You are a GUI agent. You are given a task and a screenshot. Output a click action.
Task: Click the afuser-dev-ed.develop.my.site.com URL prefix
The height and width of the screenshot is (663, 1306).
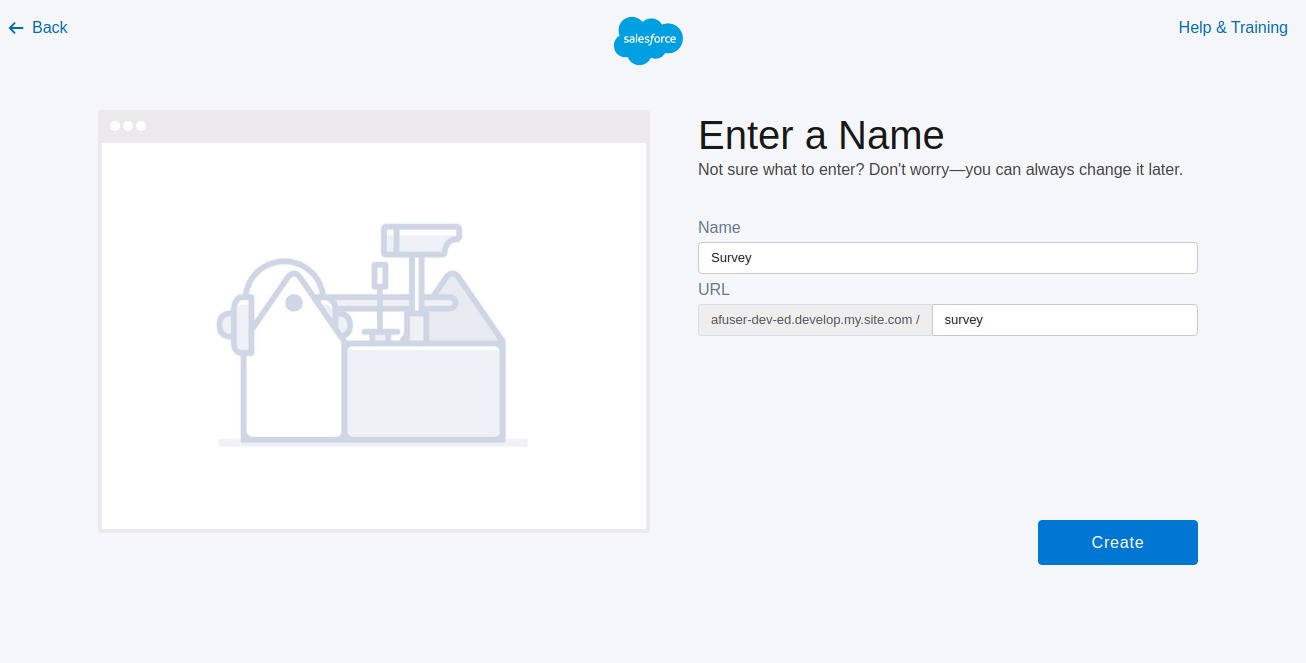pos(814,320)
